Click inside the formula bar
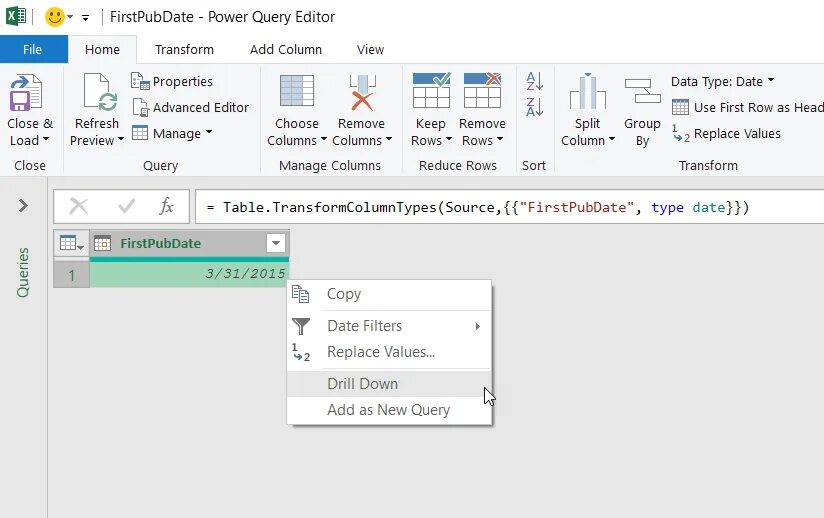Screen dimensions: 824x518 click(500, 207)
